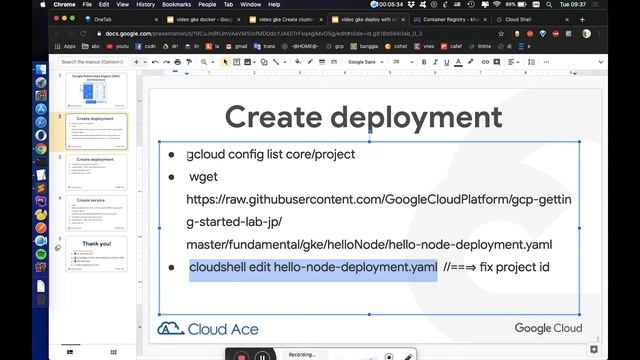Open the line type dropdown arrow
The width and height of the screenshot is (640, 360).
pyautogui.click(x=284, y=62)
